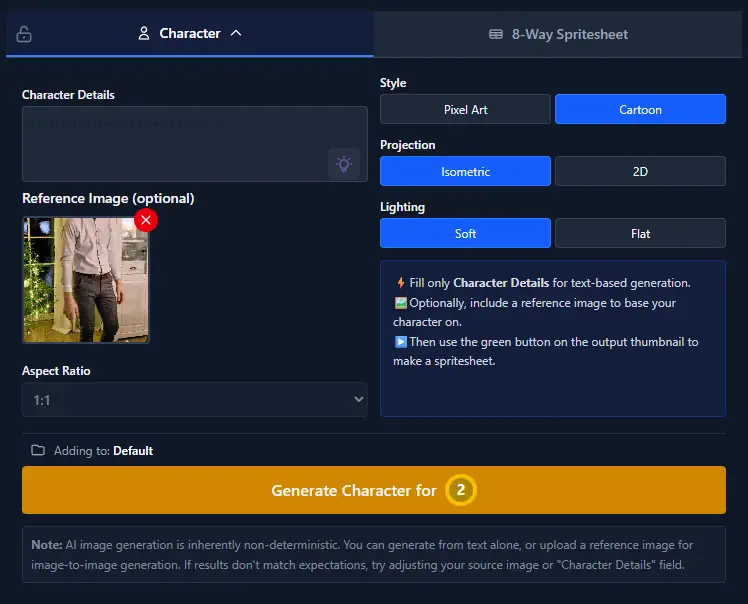Open the Aspect Ratio dropdown
The height and width of the screenshot is (604, 748).
point(195,400)
